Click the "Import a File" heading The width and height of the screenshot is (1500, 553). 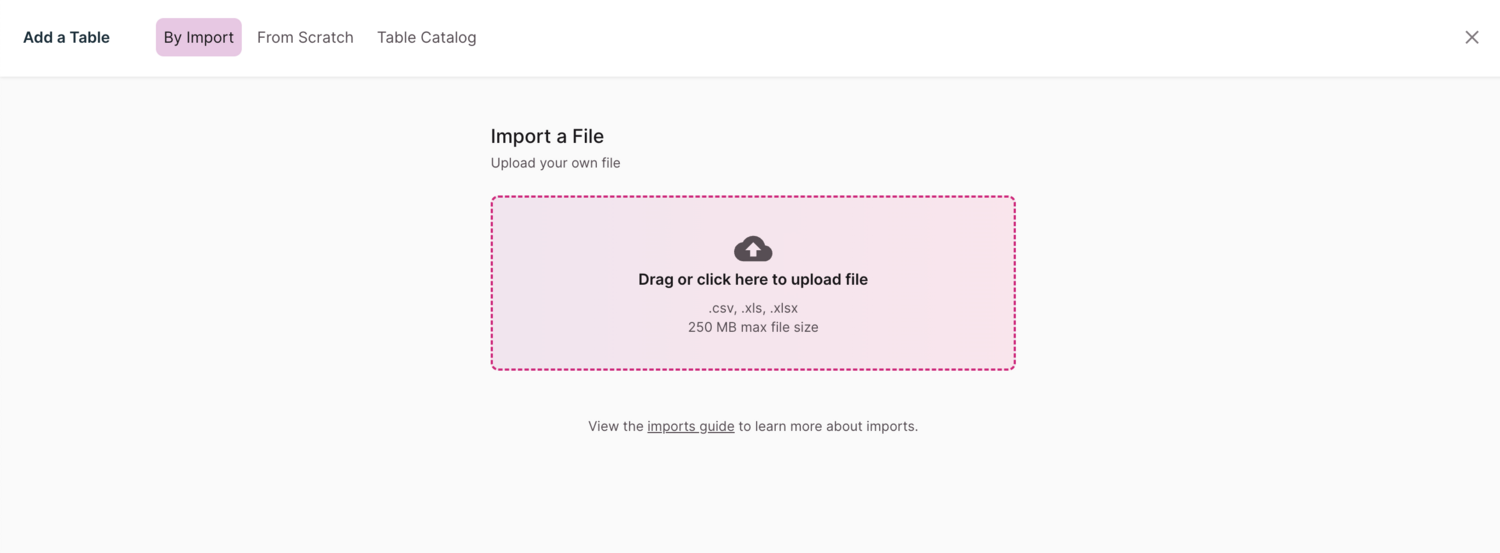tap(547, 136)
